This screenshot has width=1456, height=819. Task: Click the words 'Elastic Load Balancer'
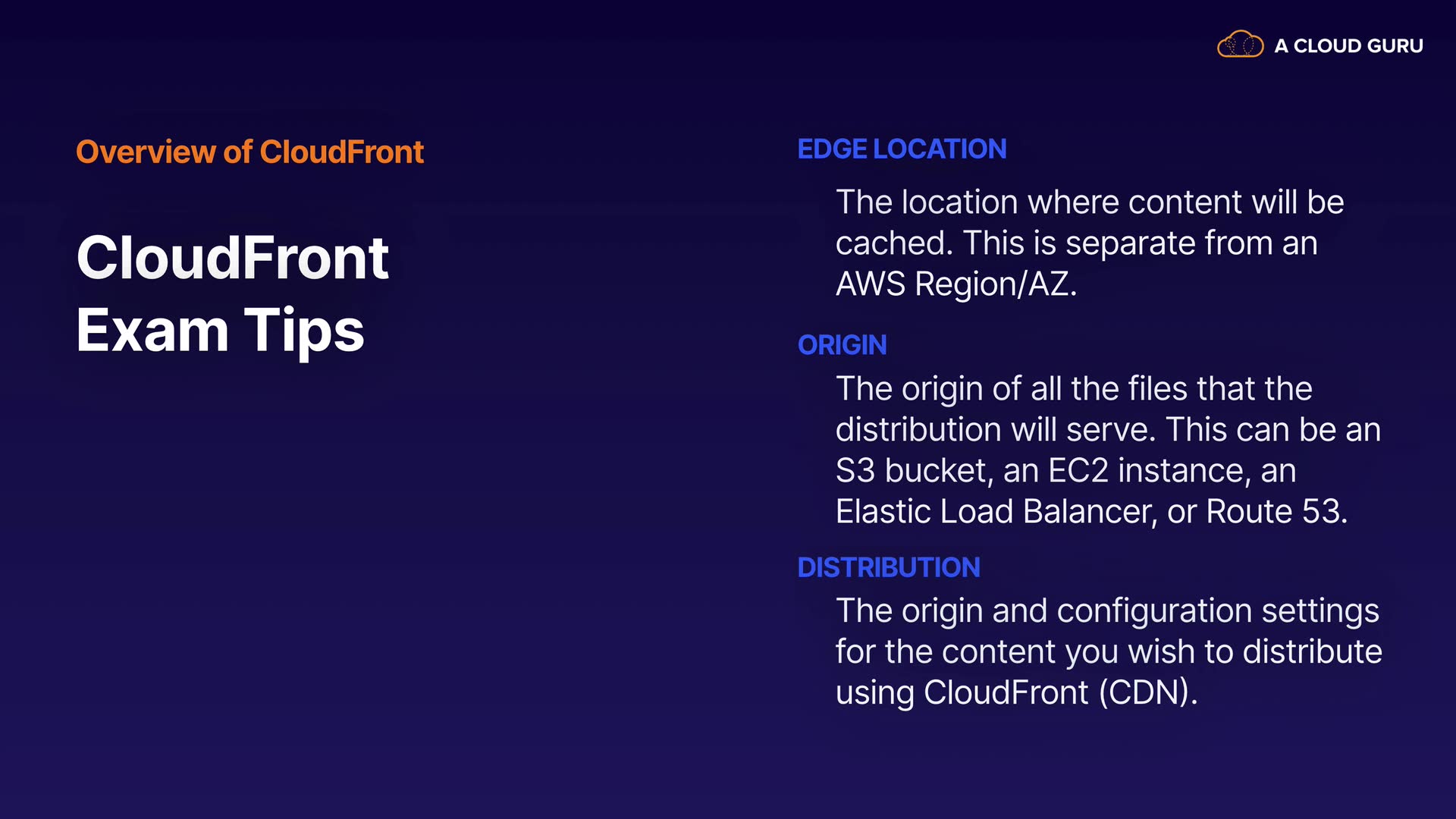(x=995, y=512)
